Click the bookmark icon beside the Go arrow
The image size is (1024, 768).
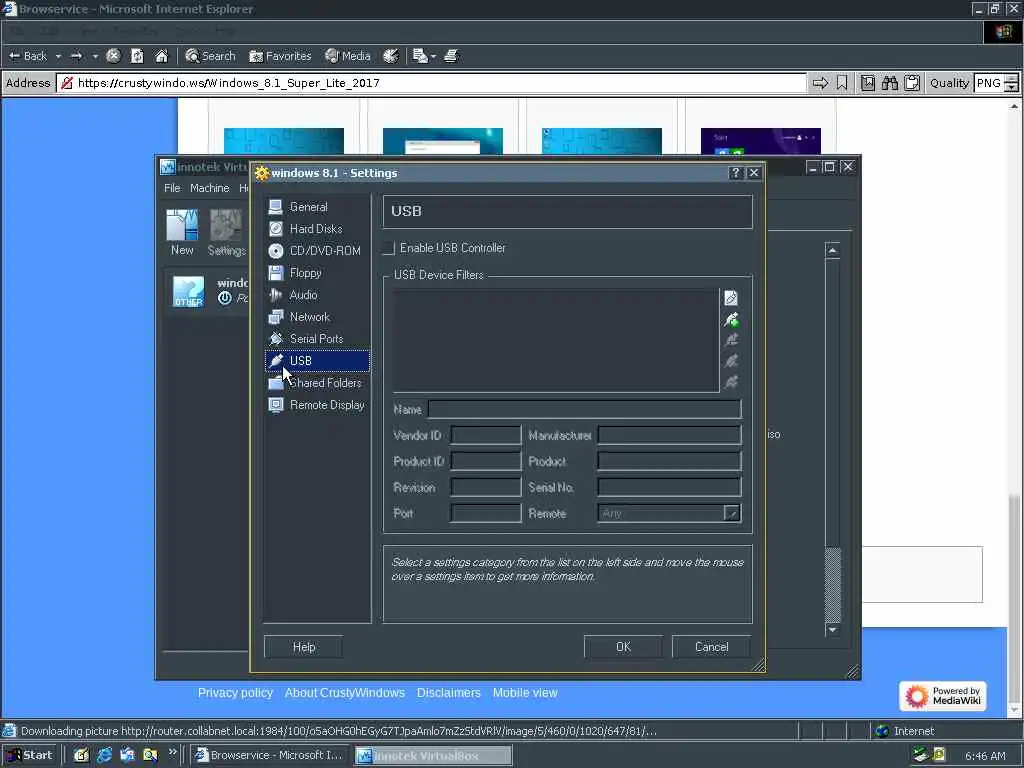[x=842, y=83]
